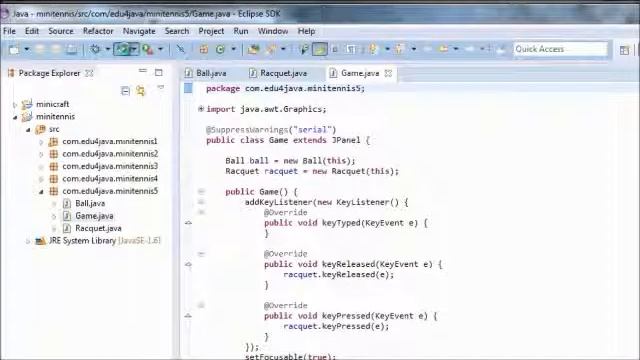The image size is (640, 360).
Task: Click the green Run button
Action: click(x=122, y=49)
